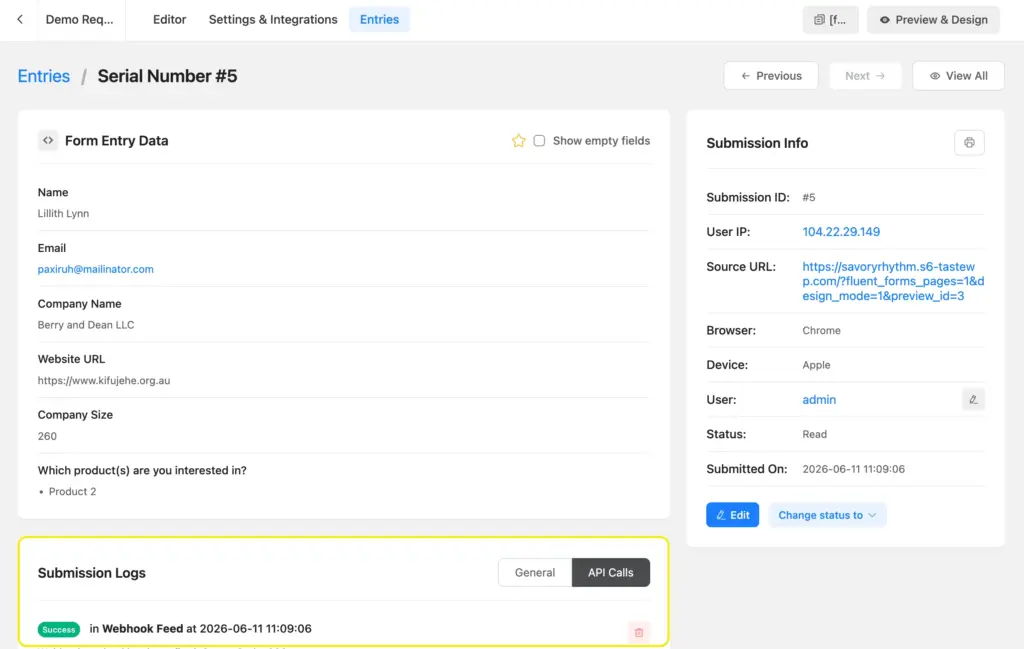Go back using the left chevron icon
Viewport: 1024px width, 649px height.
point(20,20)
